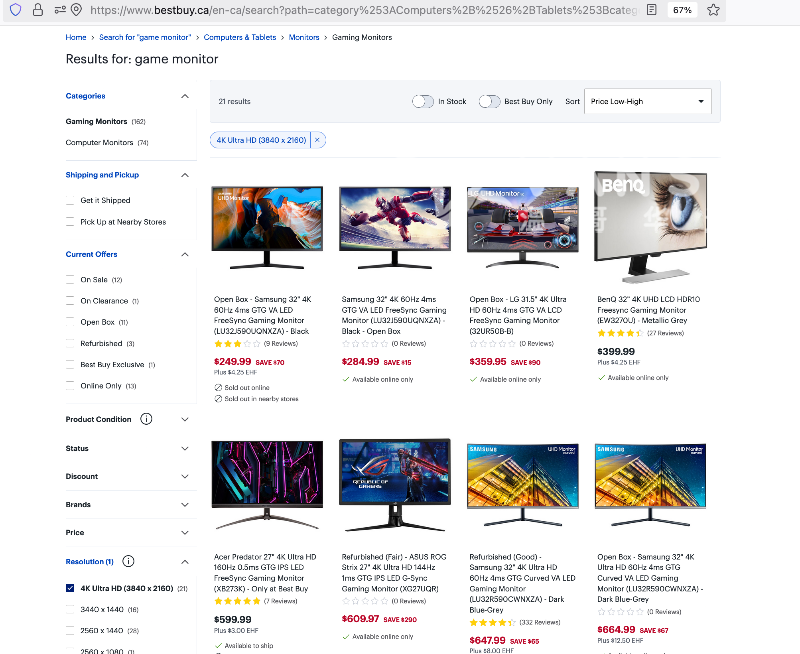Uncheck the 4K Ultra HD resolution checkbox
800x654 pixels.
(70, 588)
